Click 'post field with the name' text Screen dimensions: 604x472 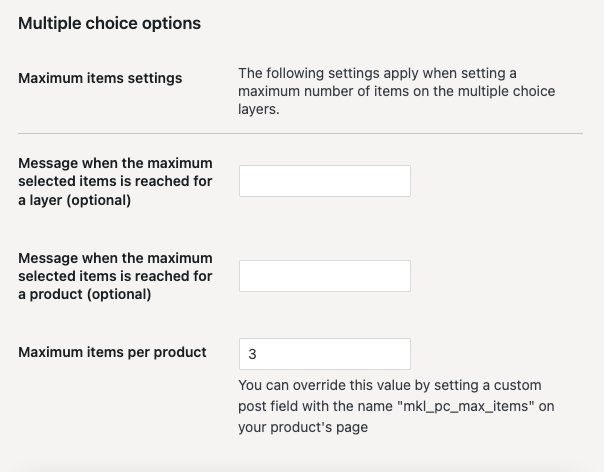click(315, 406)
